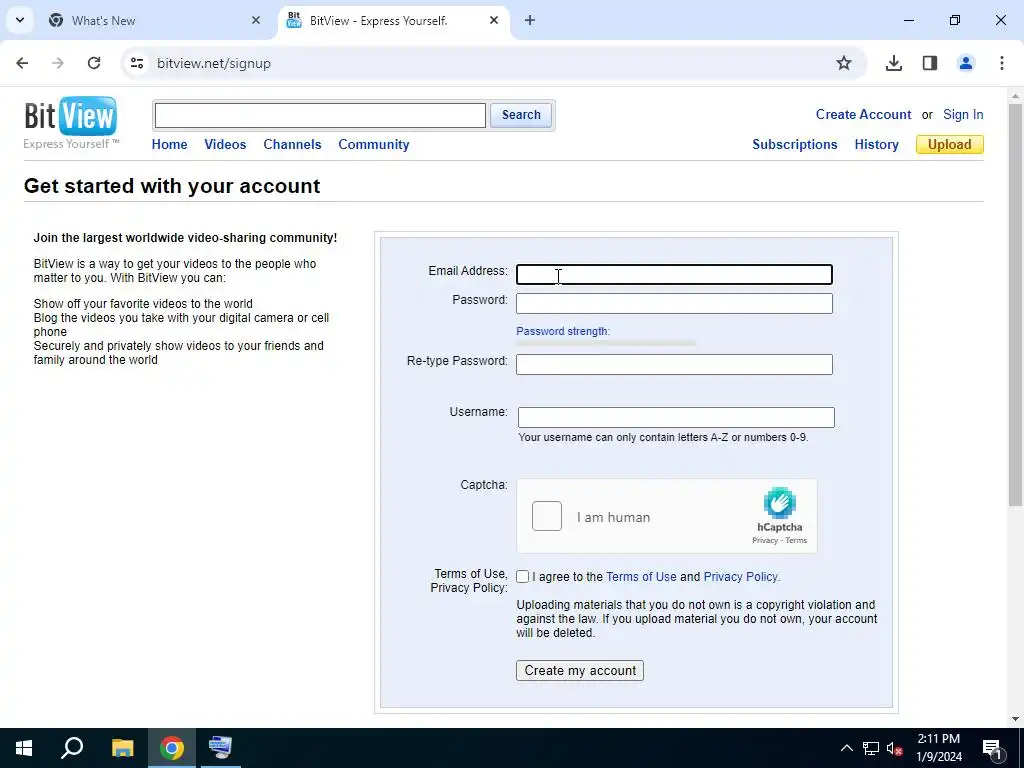Click the browser forward arrow
The height and width of the screenshot is (768, 1024).
[x=58, y=63]
